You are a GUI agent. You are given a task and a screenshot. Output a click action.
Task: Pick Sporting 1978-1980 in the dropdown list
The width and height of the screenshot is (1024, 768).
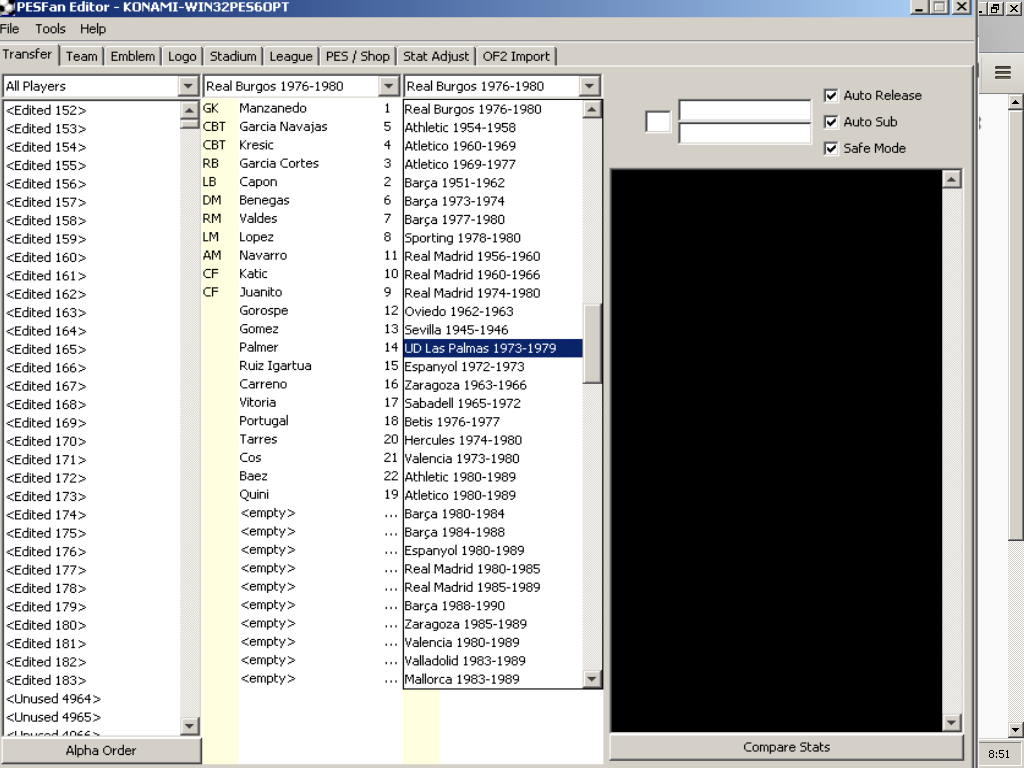(492, 238)
